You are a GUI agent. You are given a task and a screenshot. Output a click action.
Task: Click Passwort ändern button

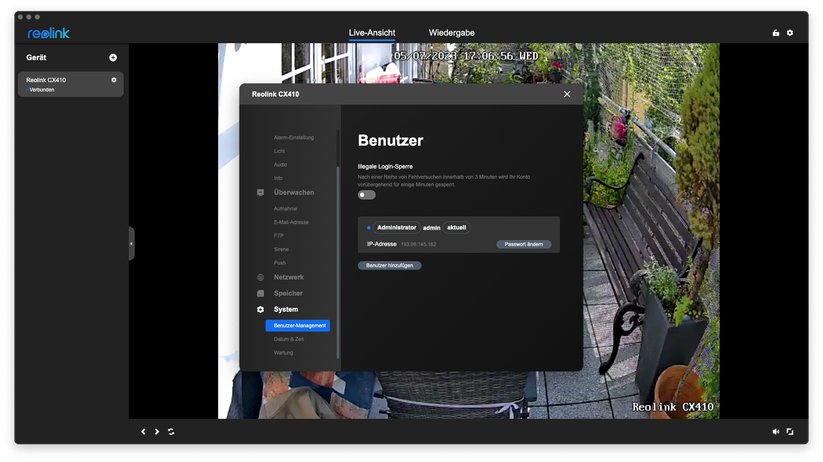click(x=524, y=245)
